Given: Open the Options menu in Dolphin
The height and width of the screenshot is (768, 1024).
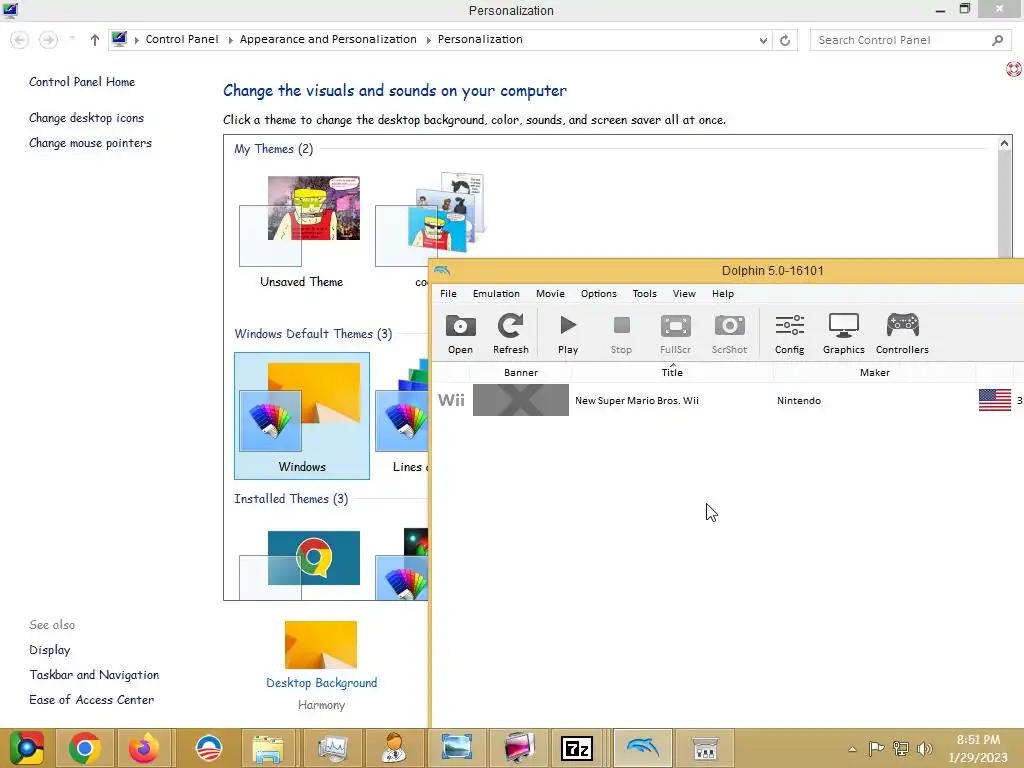Looking at the screenshot, I should [599, 294].
